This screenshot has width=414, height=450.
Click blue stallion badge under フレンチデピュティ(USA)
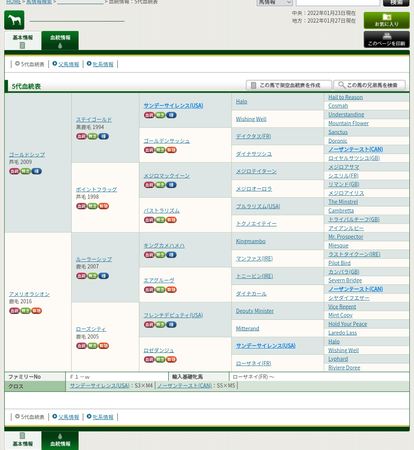[171, 325]
